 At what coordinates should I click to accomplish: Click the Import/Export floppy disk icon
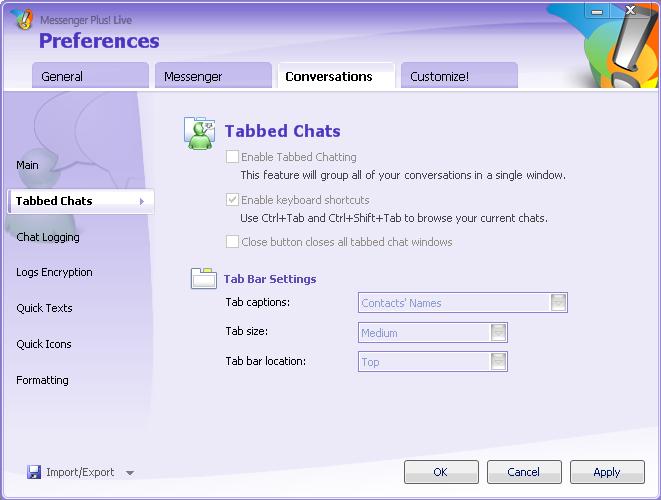pos(34,472)
